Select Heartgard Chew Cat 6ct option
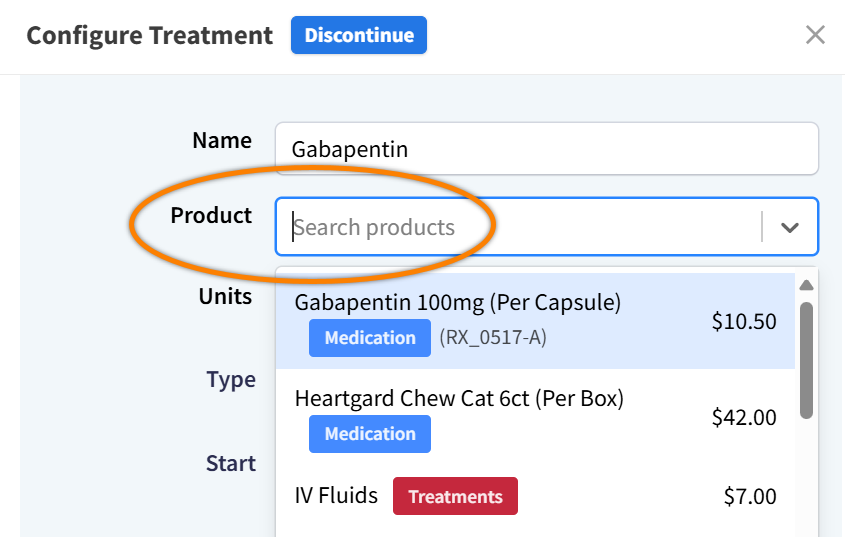Image resolution: width=845 pixels, height=537 pixels. point(459,399)
